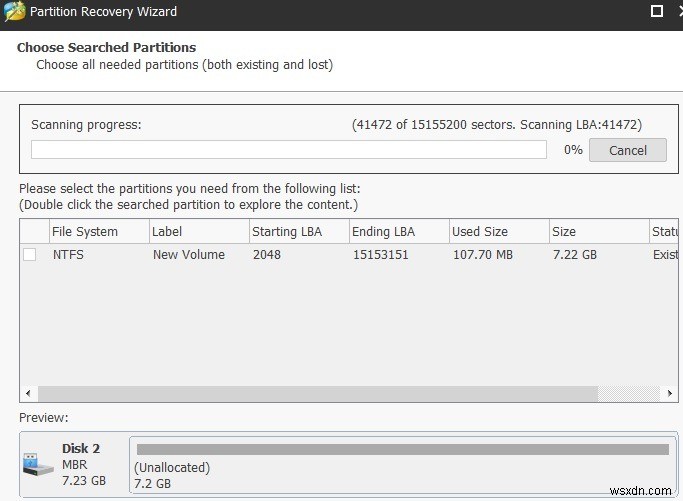This screenshot has width=683, height=501.
Task: Select the NTFS file system cell
Action: pyautogui.click(x=68, y=254)
